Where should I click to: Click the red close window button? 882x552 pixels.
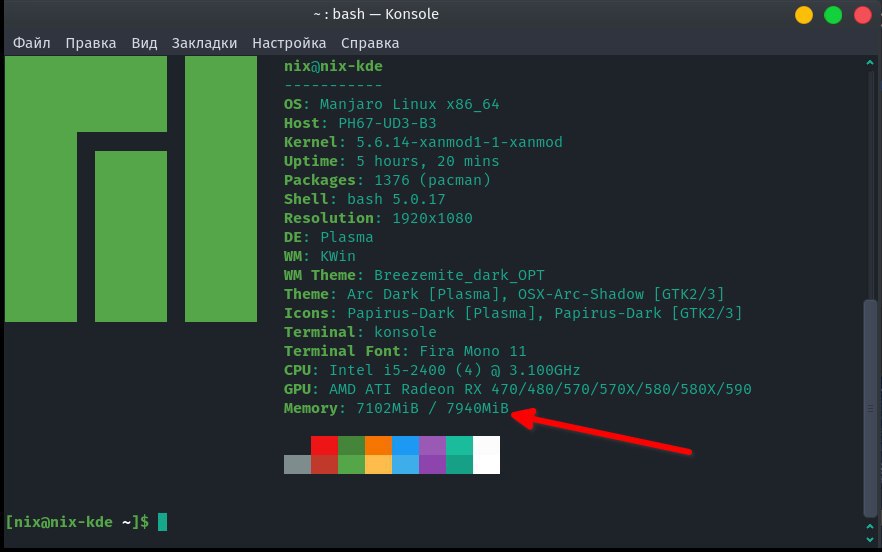click(862, 15)
